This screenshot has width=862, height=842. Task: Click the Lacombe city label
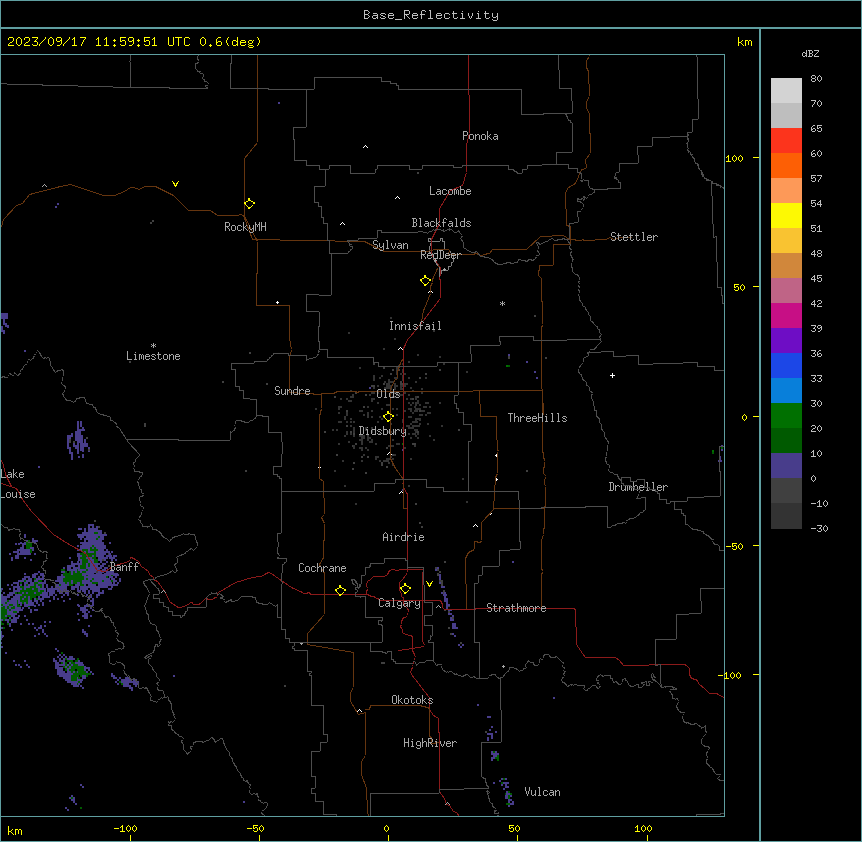point(450,191)
